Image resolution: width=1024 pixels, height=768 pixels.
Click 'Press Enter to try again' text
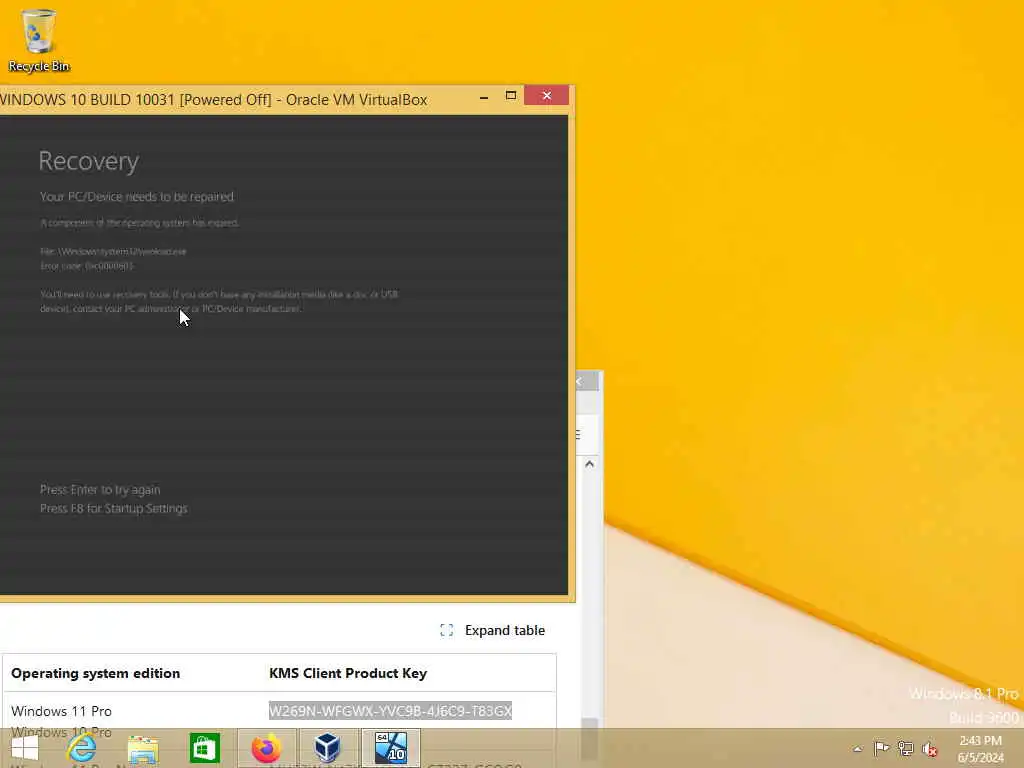(100, 490)
